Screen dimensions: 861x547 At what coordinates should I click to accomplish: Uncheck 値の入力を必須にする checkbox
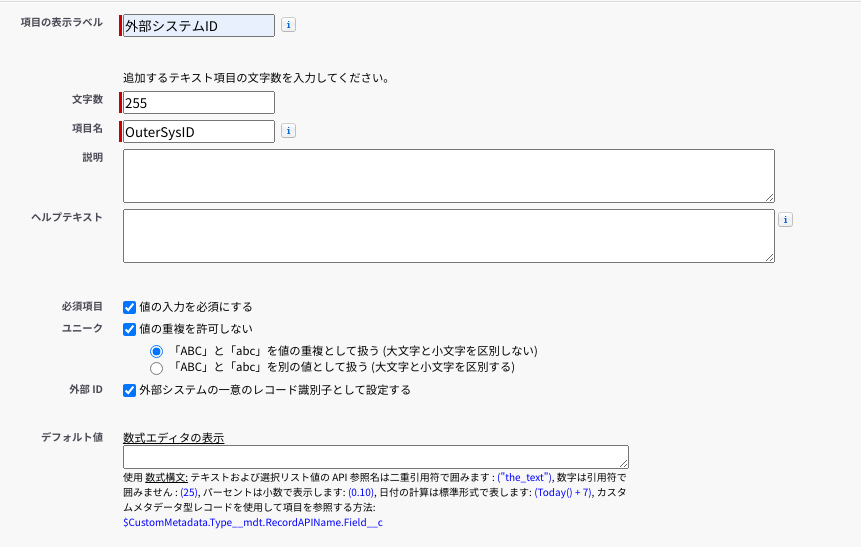point(130,307)
